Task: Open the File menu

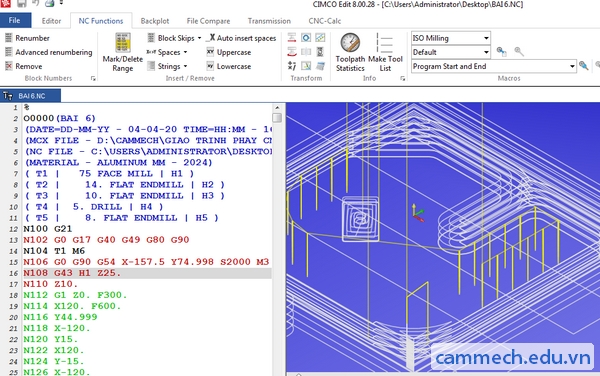Action: pos(15,21)
